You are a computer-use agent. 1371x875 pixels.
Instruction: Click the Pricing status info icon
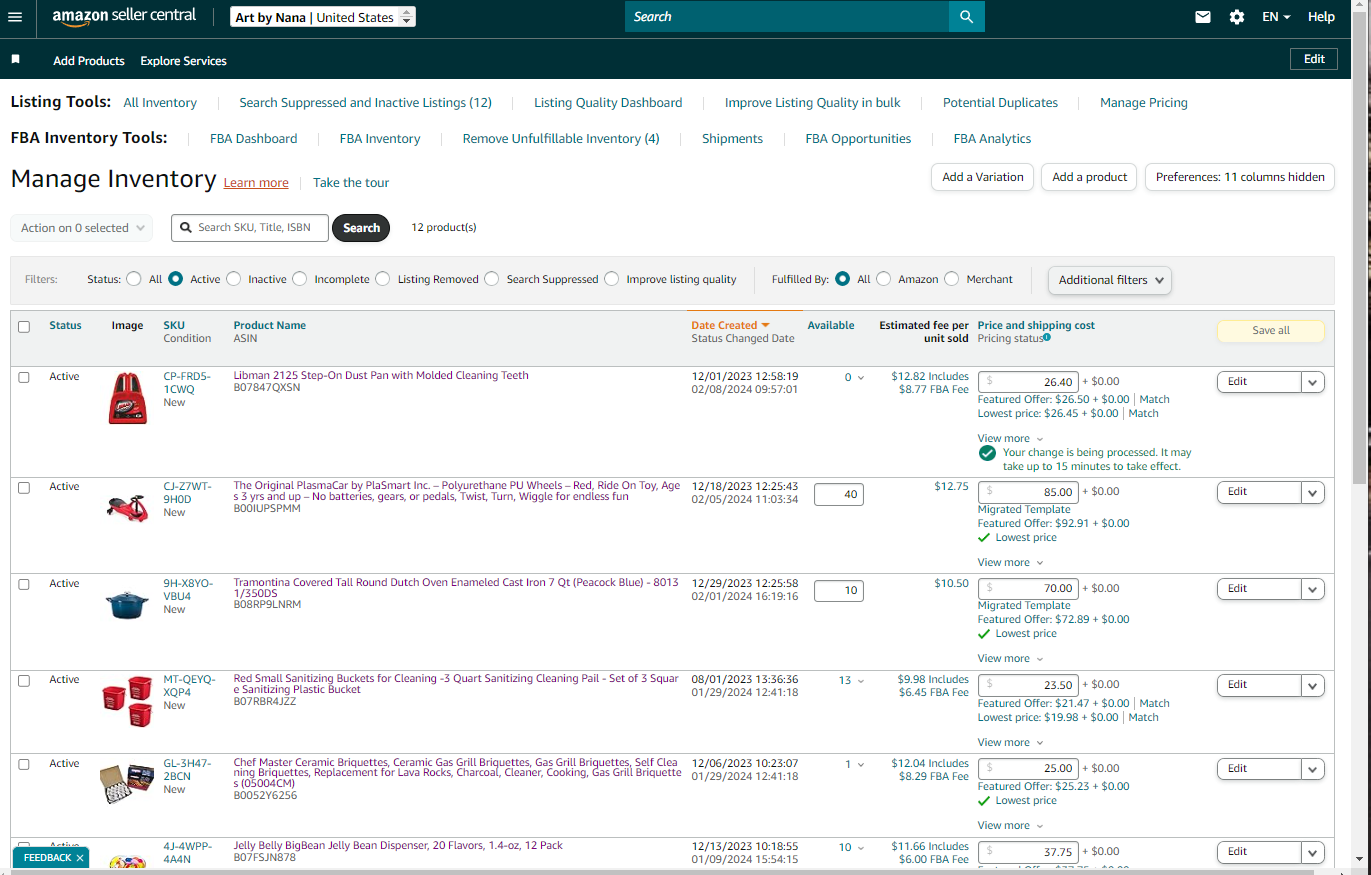(1047, 338)
